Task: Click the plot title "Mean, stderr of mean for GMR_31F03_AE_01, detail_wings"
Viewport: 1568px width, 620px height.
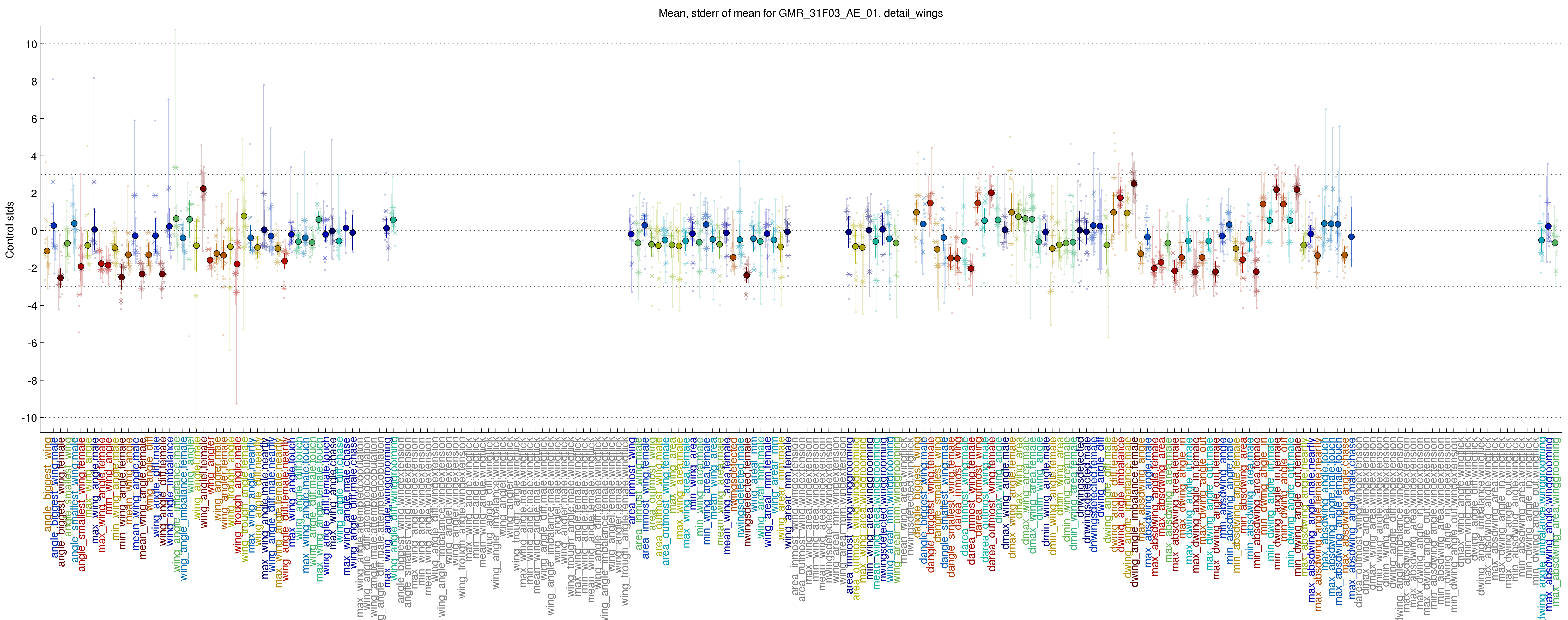Action: pos(801,13)
